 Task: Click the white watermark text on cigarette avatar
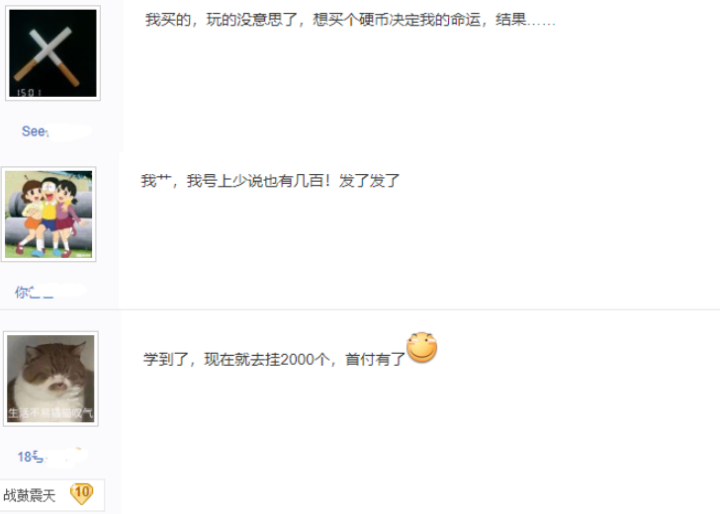pyautogui.click(x=29, y=93)
